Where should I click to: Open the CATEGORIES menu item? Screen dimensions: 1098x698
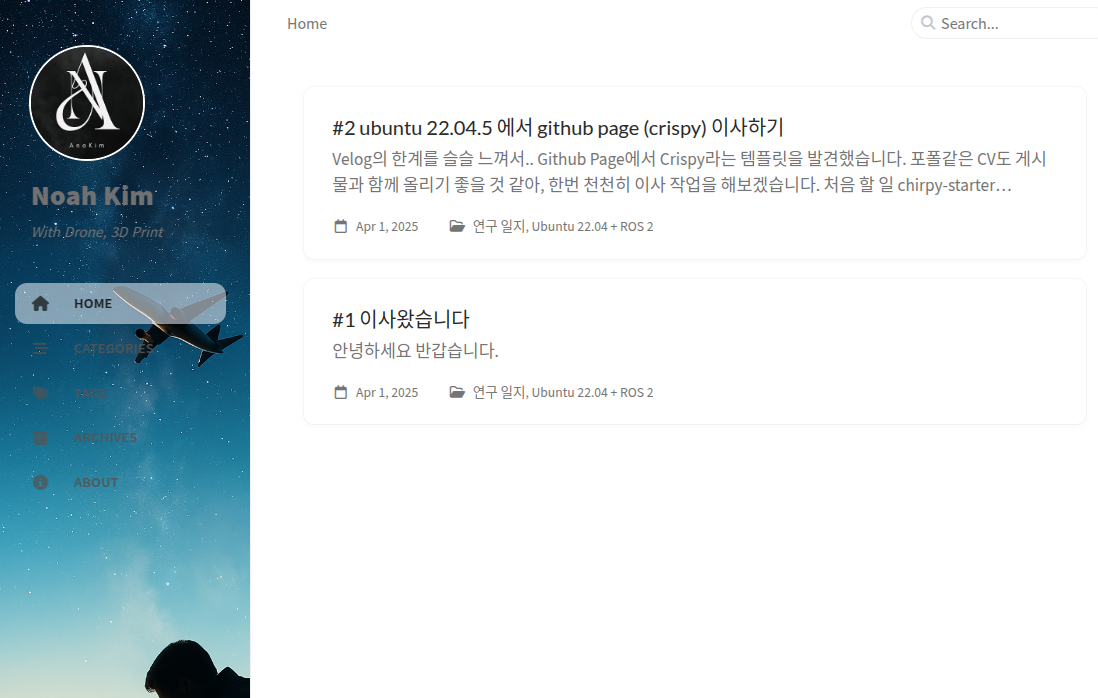coord(120,348)
